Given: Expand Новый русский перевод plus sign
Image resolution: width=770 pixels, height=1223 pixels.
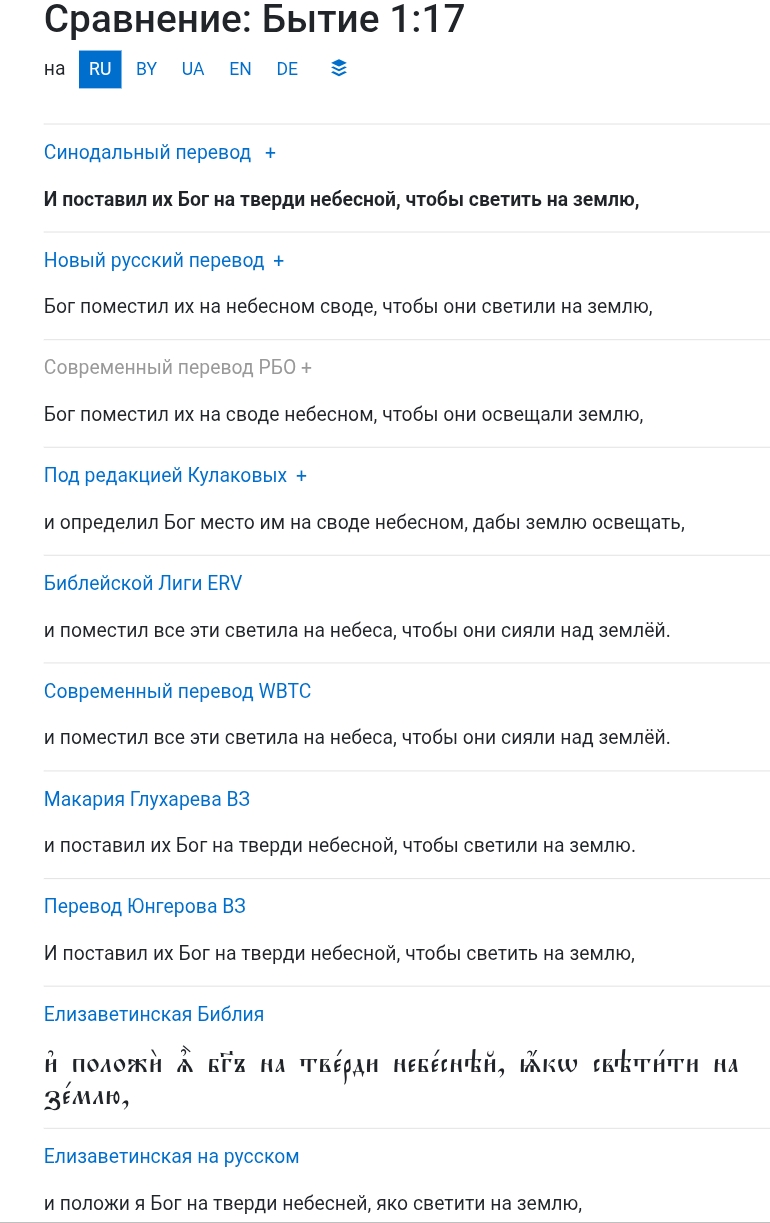Looking at the screenshot, I should click(279, 261).
